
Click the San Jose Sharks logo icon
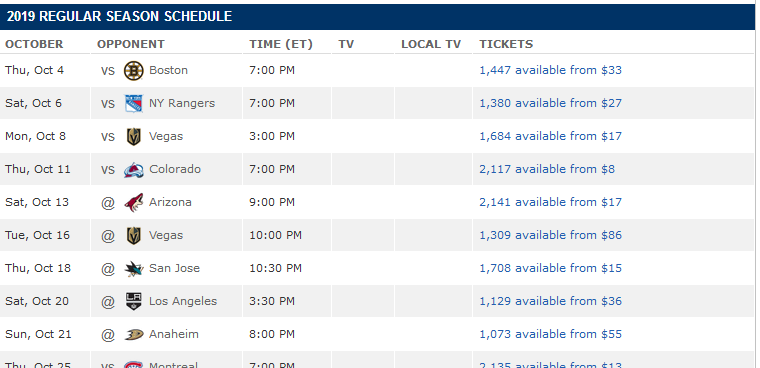point(133,269)
